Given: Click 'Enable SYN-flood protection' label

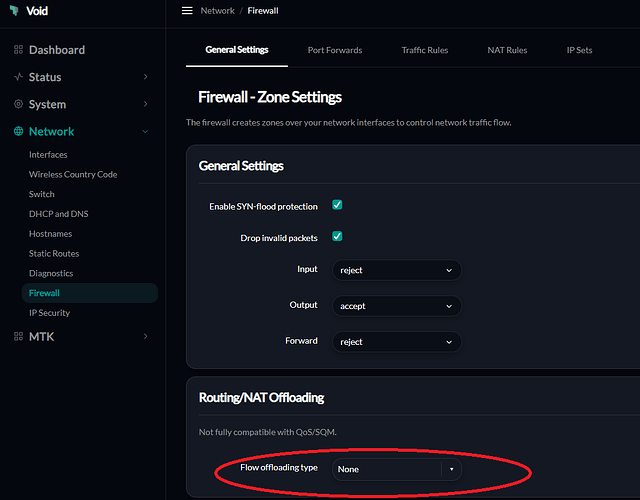Looking at the screenshot, I should click(x=263, y=207).
